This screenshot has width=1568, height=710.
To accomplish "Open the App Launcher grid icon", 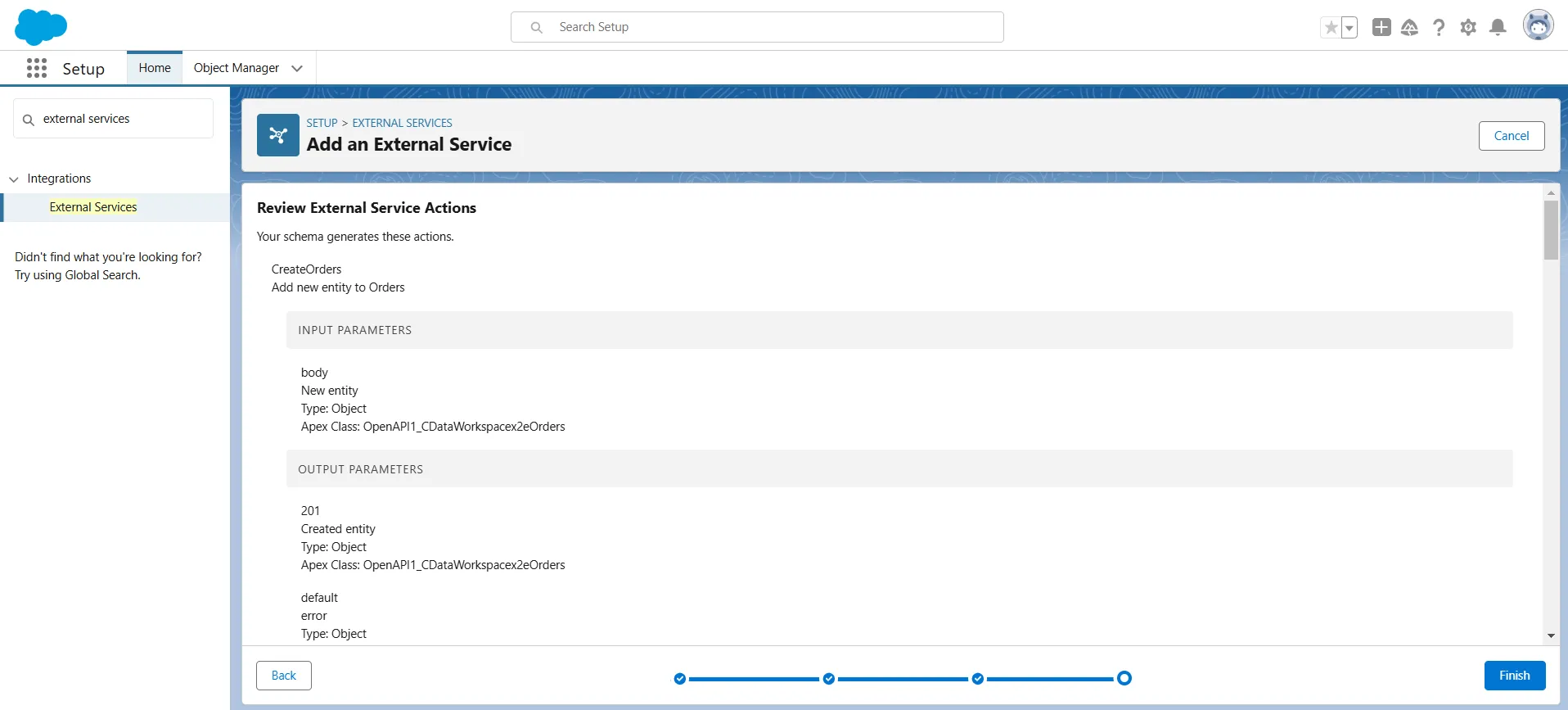I will click(37, 68).
